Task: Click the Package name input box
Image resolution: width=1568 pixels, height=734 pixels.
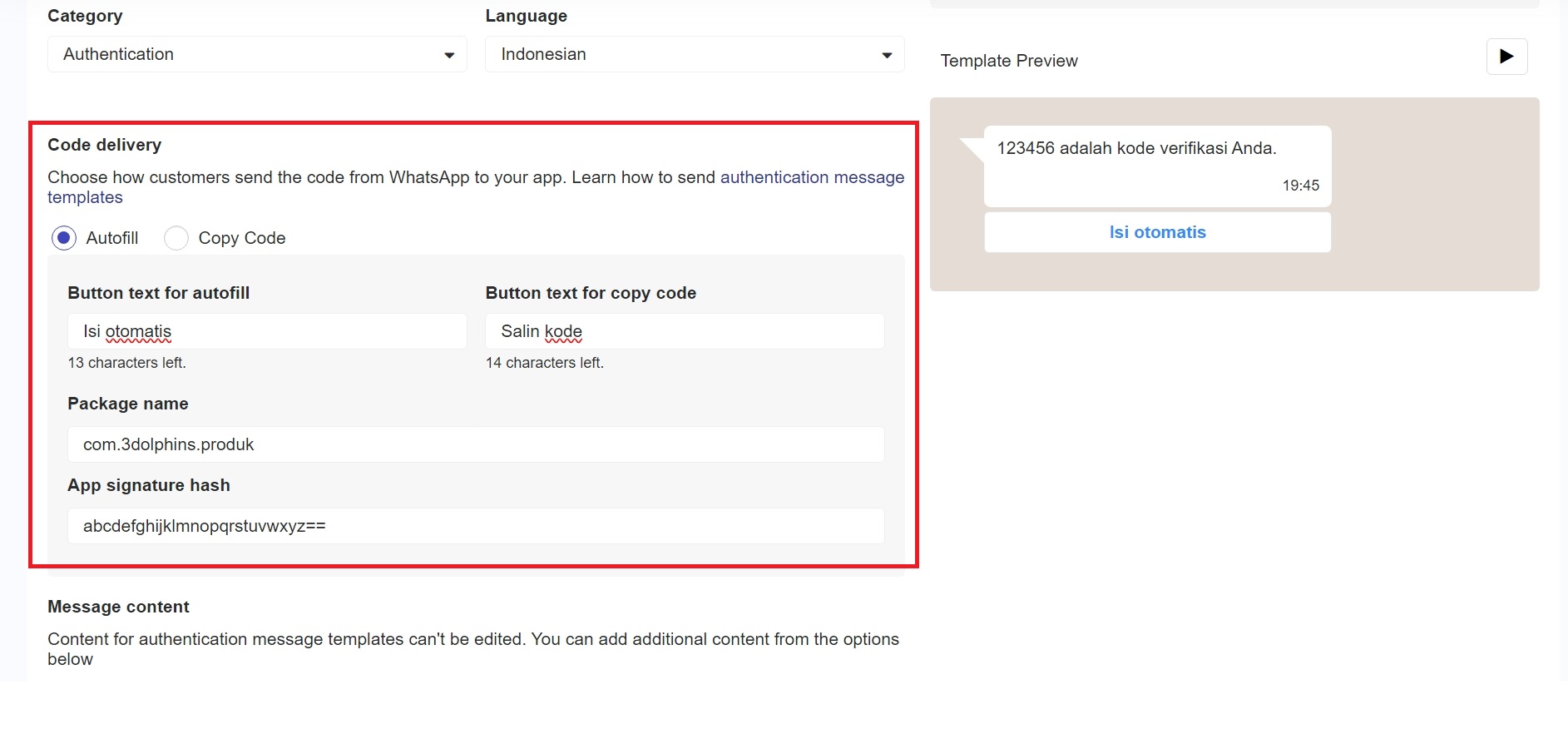Action: pos(475,444)
